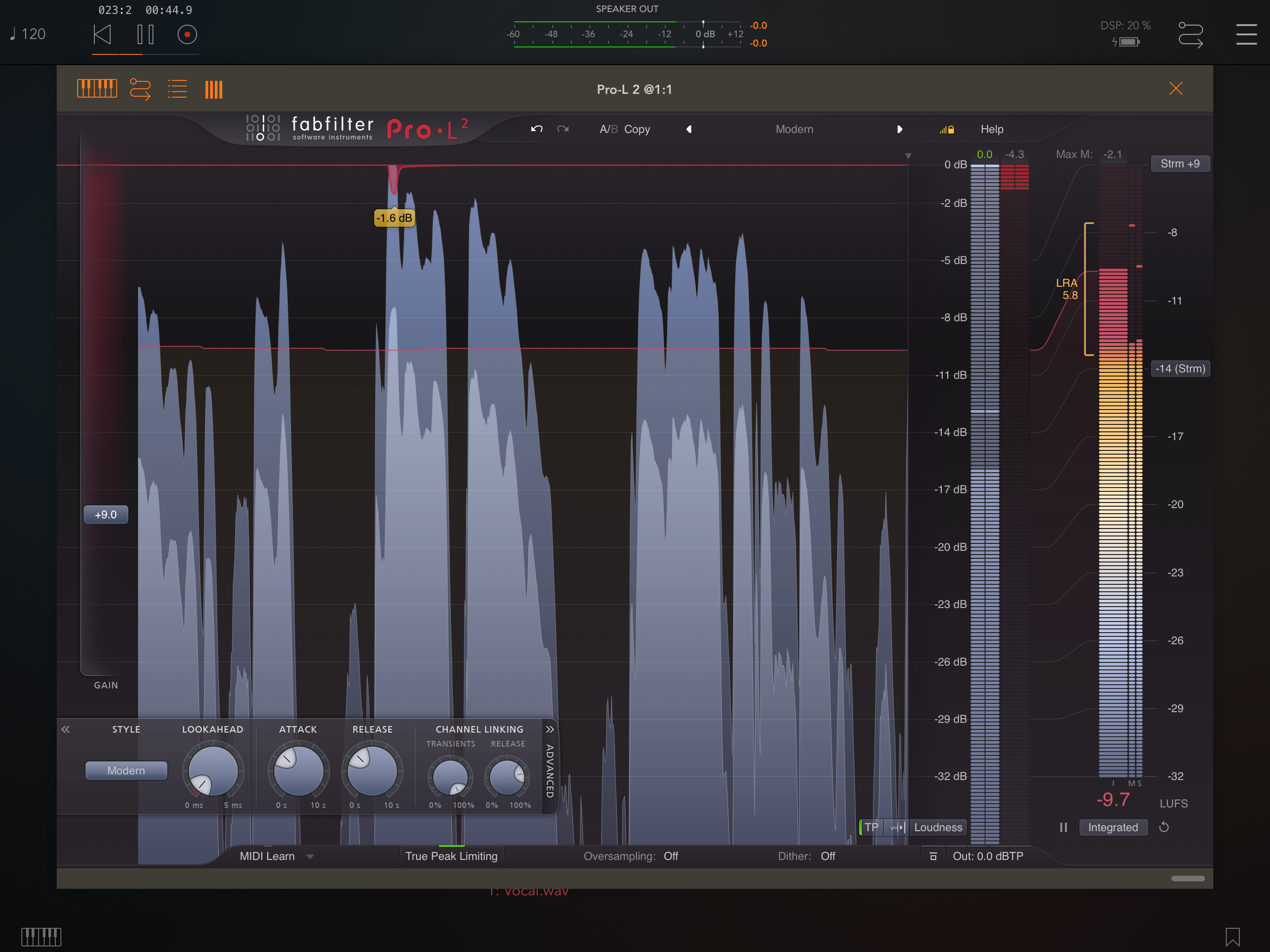Toggle the TP meter mode

pos(871,827)
